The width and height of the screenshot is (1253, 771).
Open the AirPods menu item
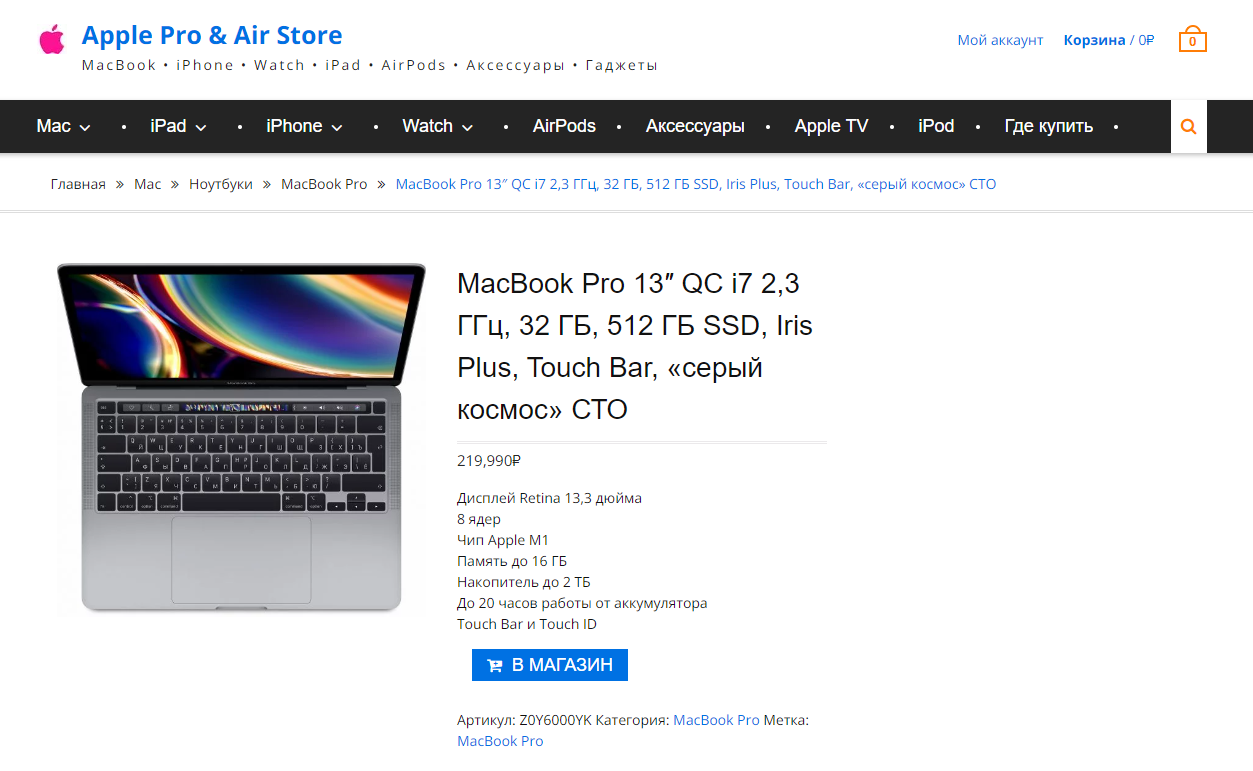tap(564, 126)
